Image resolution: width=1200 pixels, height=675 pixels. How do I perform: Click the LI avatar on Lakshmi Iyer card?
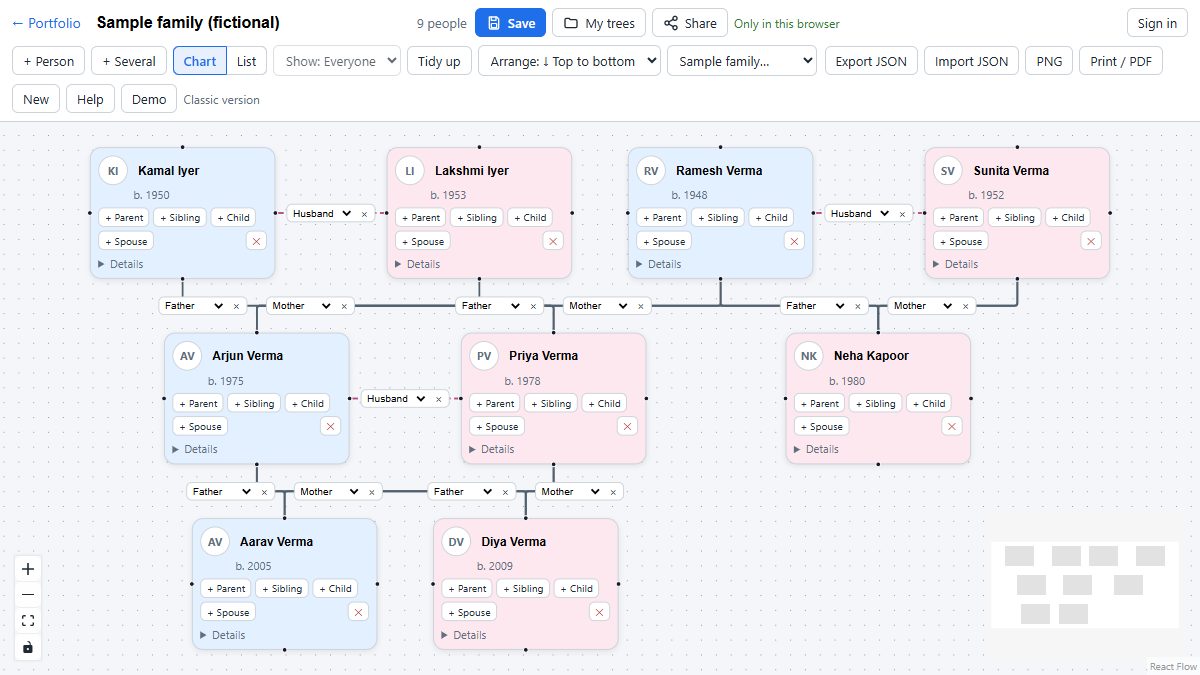click(x=409, y=171)
